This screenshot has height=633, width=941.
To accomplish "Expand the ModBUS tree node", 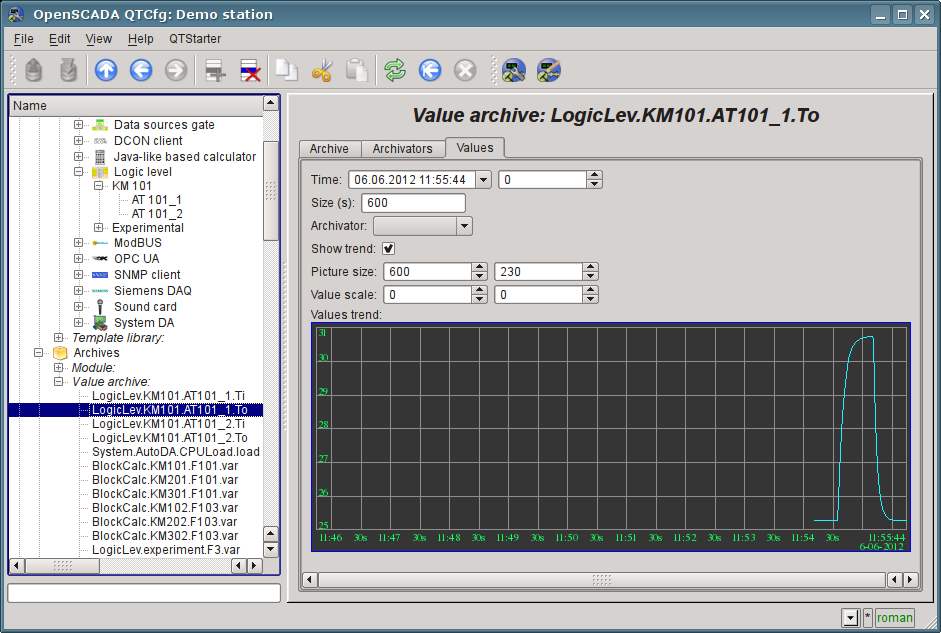I will pyautogui.click(x=78, y=243).
